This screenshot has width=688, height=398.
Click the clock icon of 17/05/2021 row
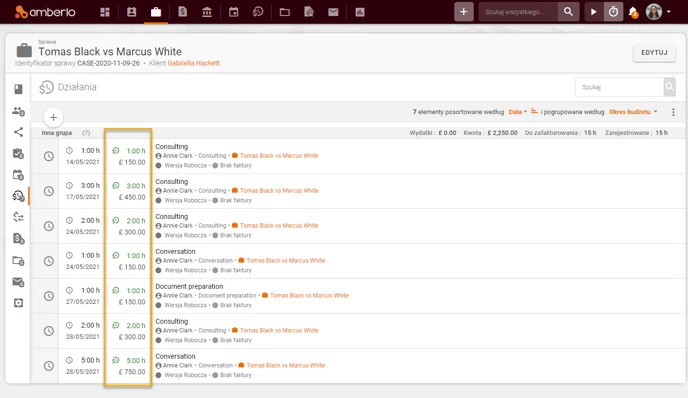(49, 191)
